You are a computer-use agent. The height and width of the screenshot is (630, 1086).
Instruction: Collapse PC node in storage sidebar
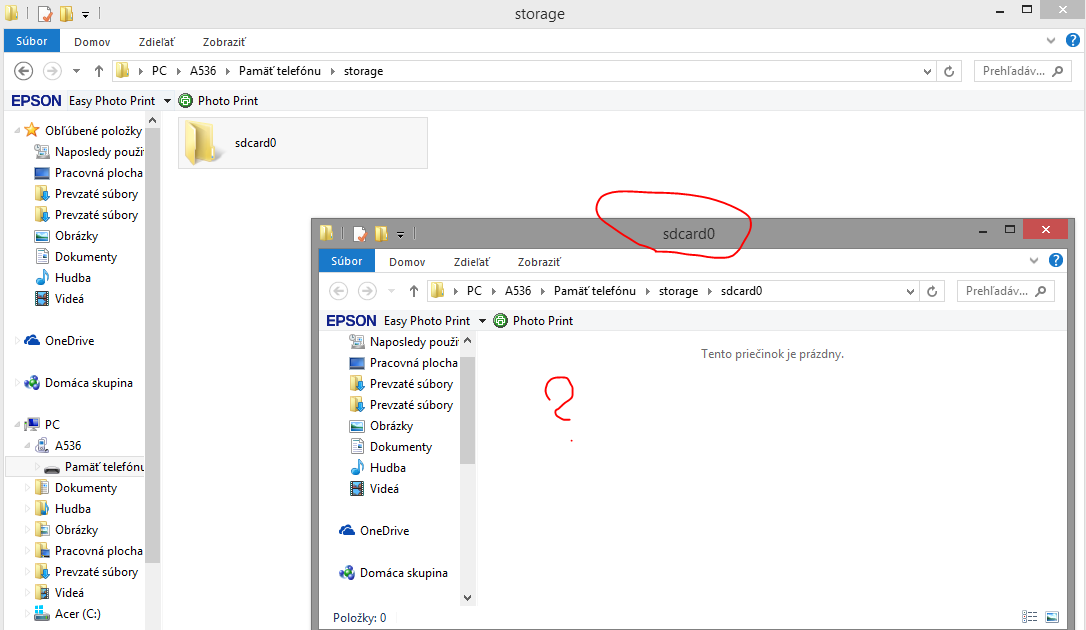(x=17, y=424)
